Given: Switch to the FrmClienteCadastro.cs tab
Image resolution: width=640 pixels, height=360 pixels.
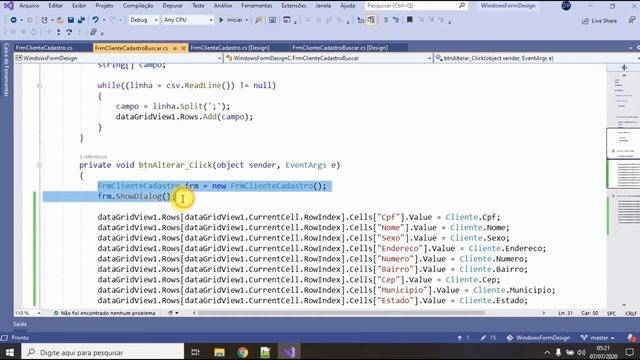Looking at the screenshot, I should (x=44, y=48).
